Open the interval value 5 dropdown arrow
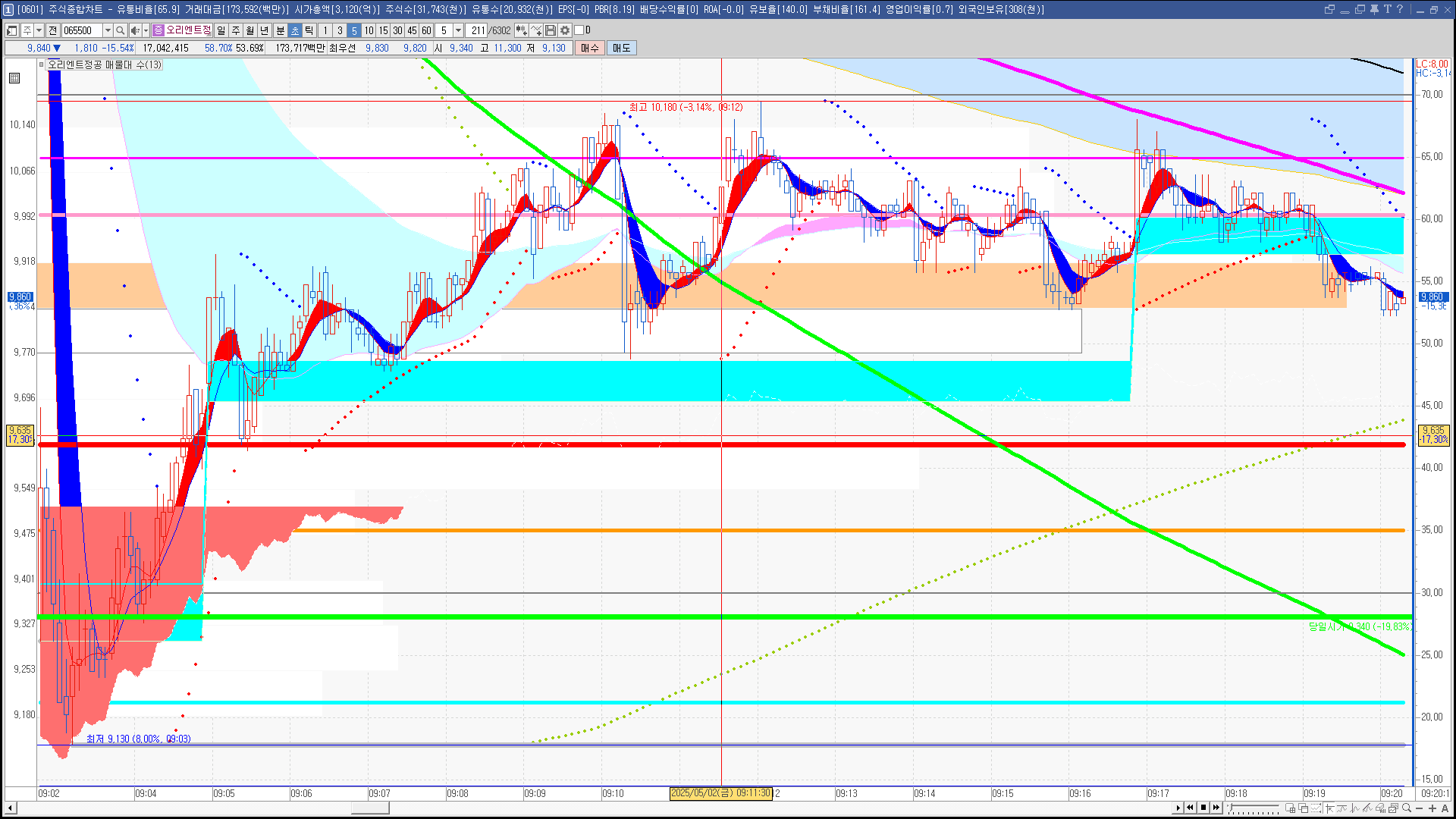This screenshot has height=819, width=1456. coord(458,30)
